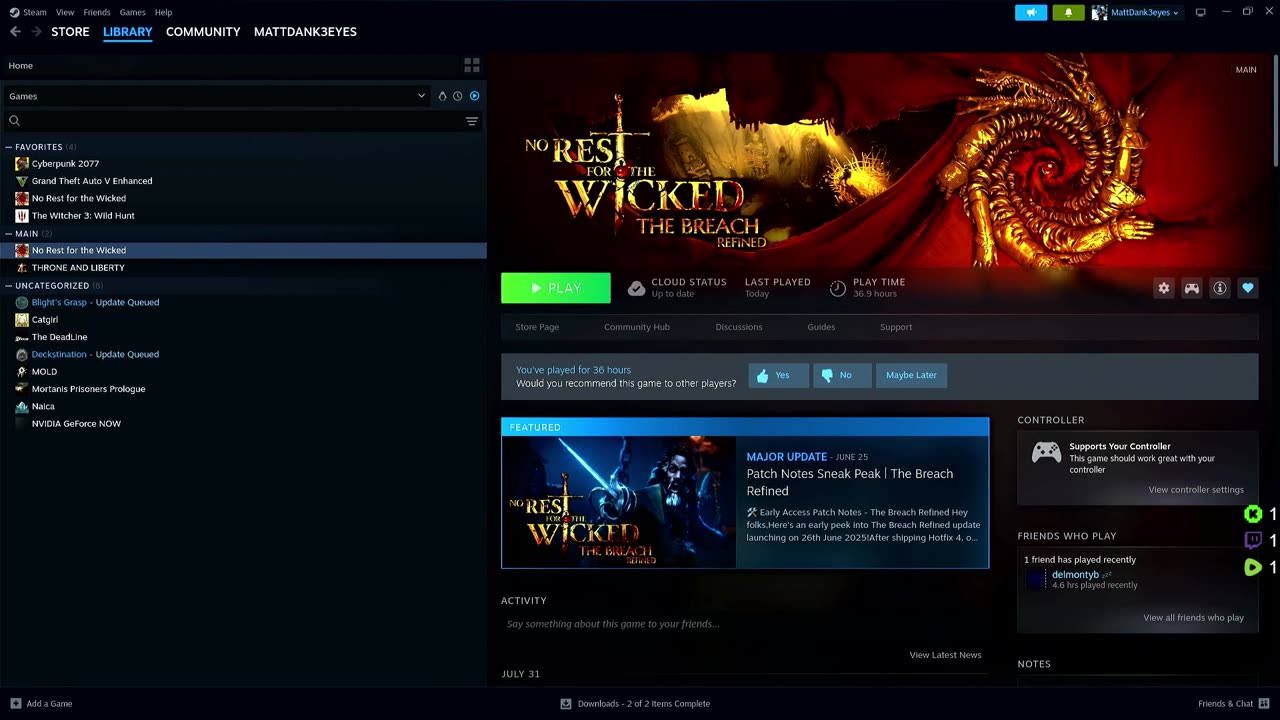Image resolution: width=1280 pixels, height=720 pixels.
Task: Select NVIDIA GeForce NOW
Action: 76,424
